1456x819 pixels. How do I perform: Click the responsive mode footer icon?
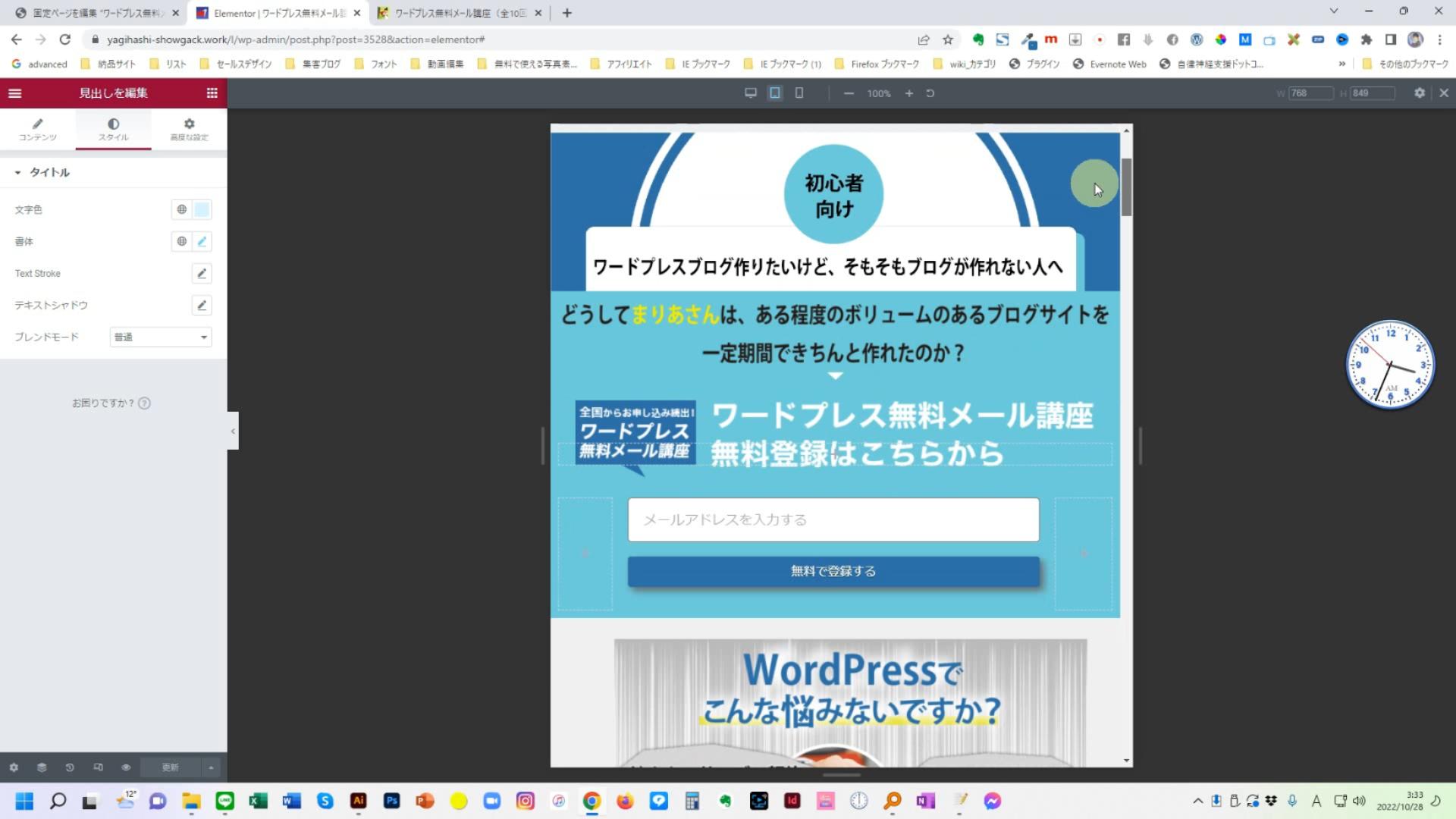pyautogui.click(x=98, y=767)
